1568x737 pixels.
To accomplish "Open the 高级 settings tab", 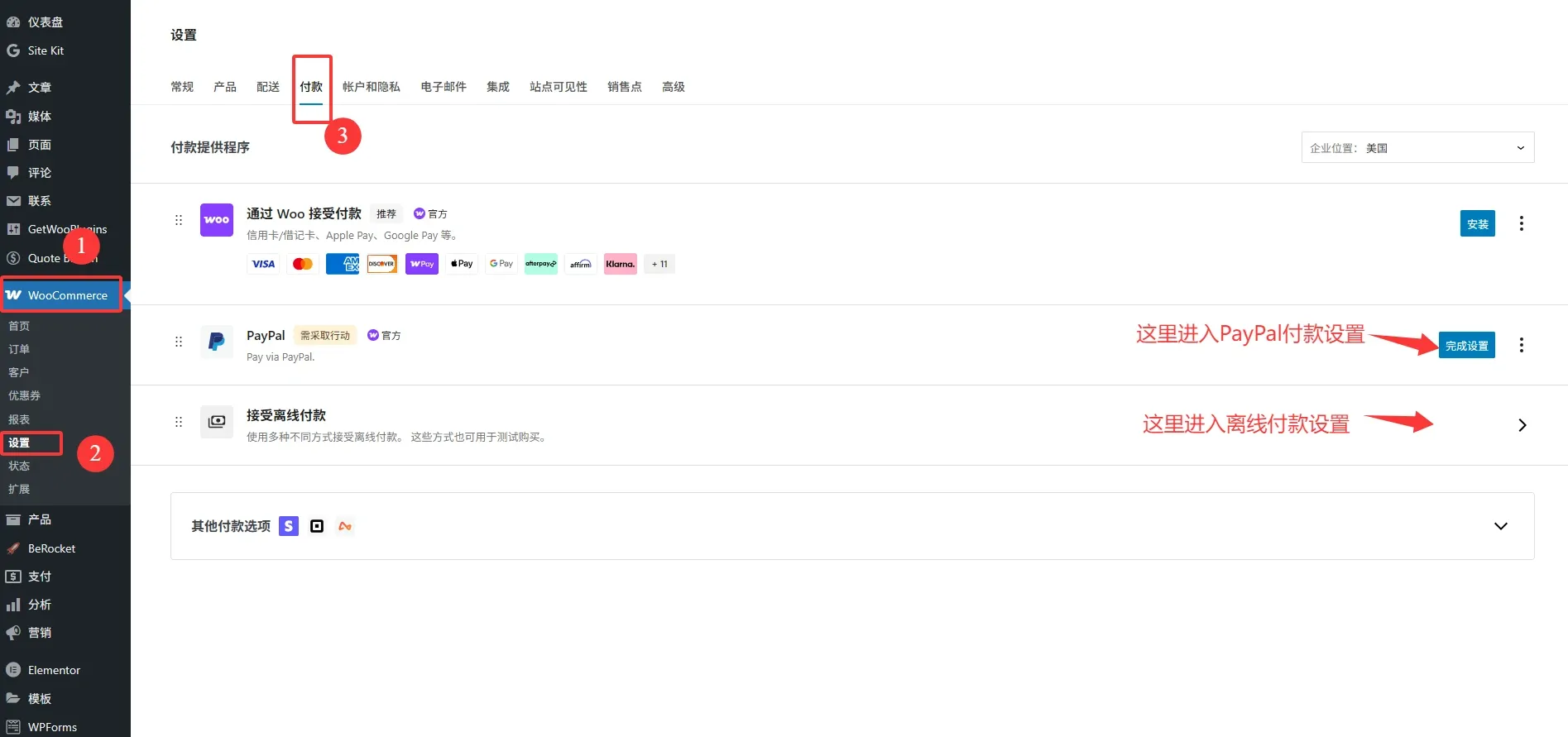I will [x=673, y=87].
